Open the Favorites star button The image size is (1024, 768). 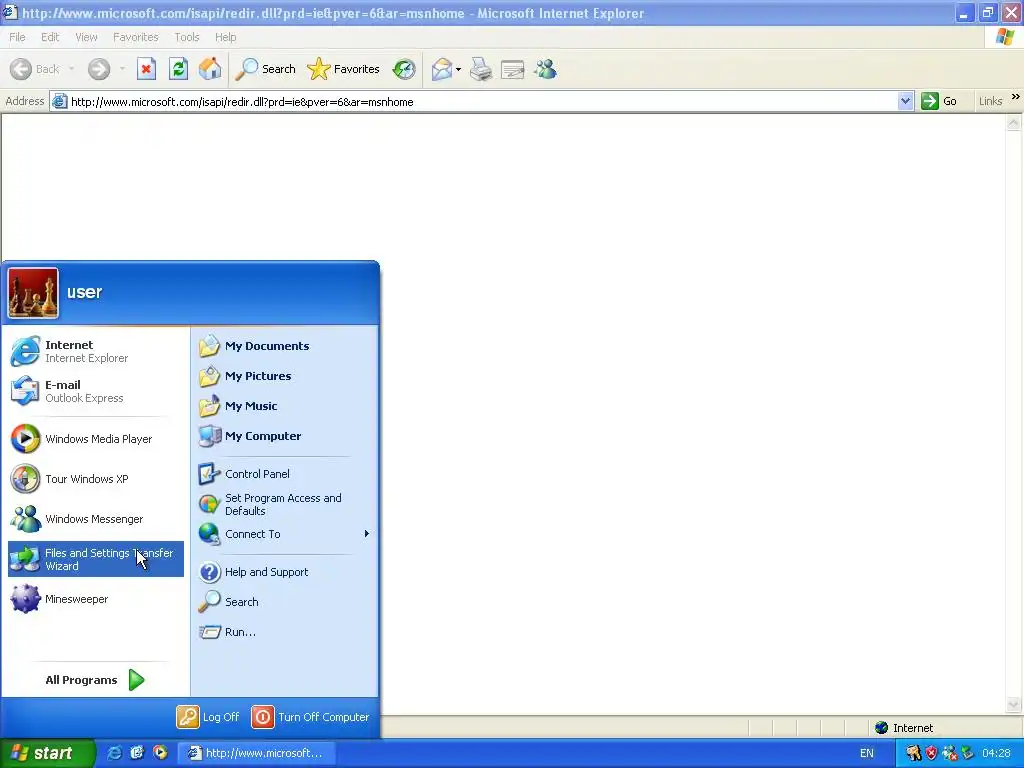pos(344,69)
